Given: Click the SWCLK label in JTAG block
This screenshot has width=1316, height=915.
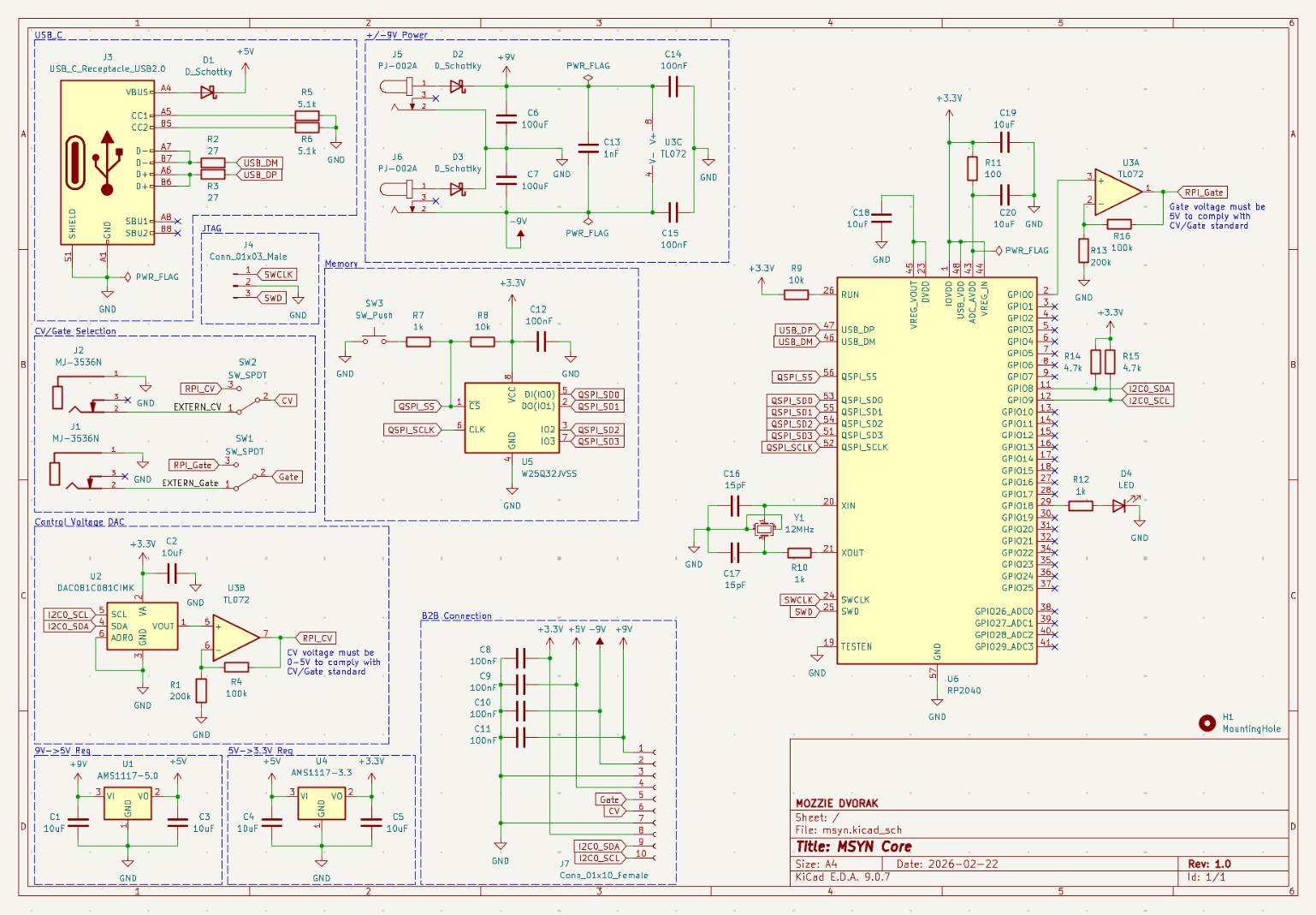Looking at the screenshot, I should point(278,275).
